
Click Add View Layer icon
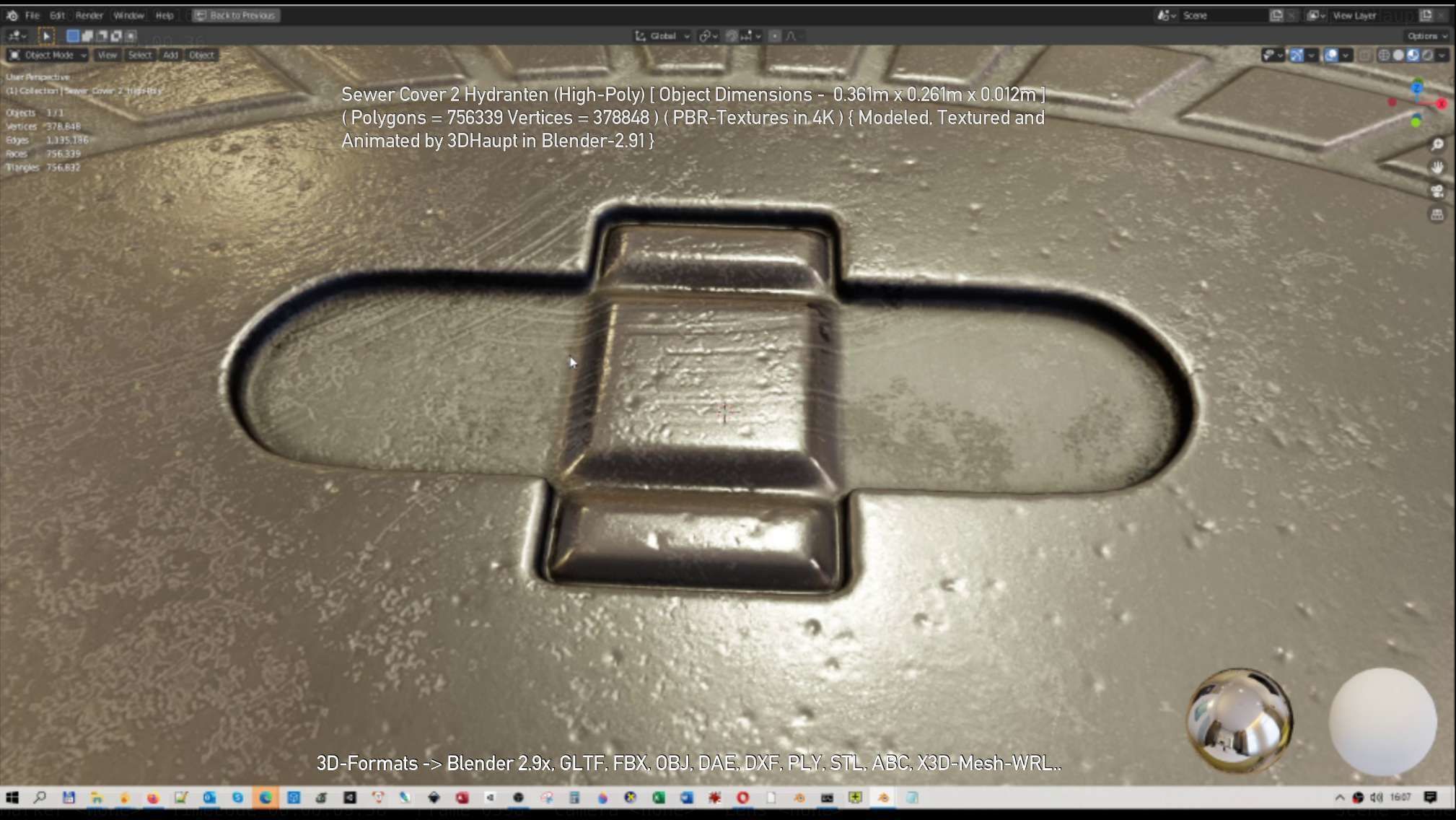1426,15
